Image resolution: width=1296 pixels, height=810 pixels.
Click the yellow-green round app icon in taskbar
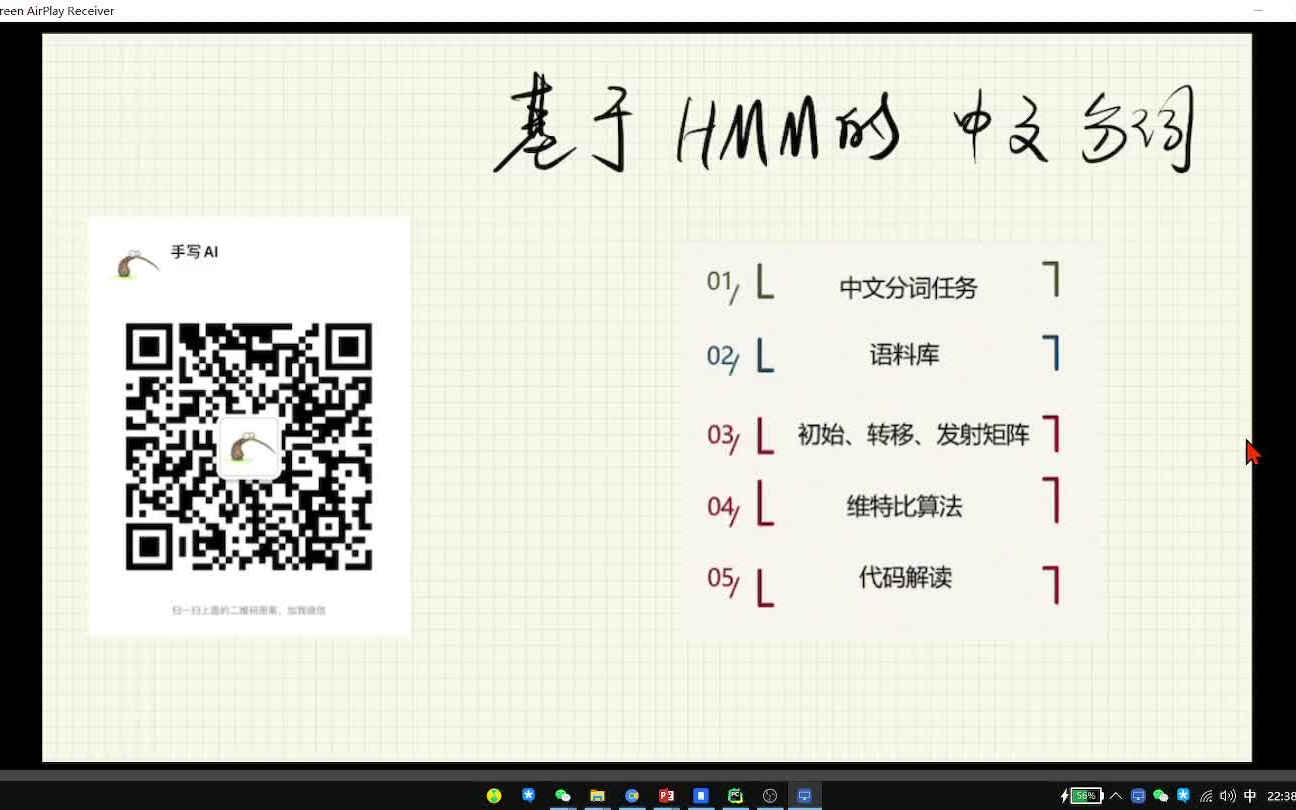pos(494,796)
